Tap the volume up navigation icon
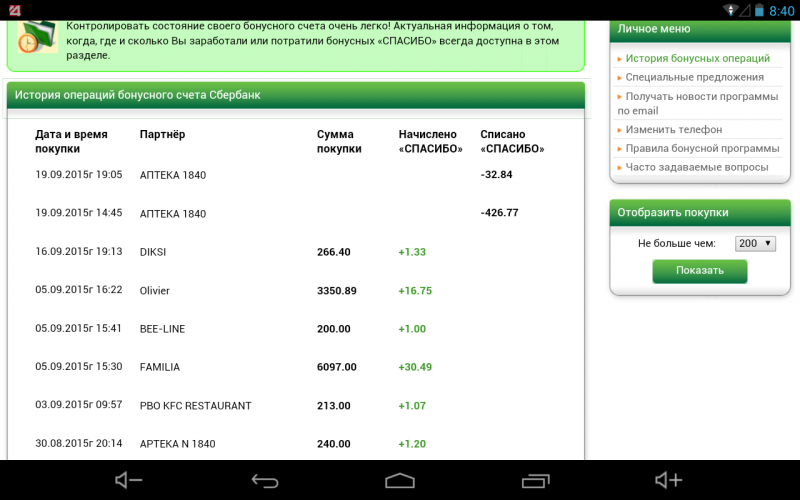The height and width of the screenshot is (500, 800). (668, 480)
